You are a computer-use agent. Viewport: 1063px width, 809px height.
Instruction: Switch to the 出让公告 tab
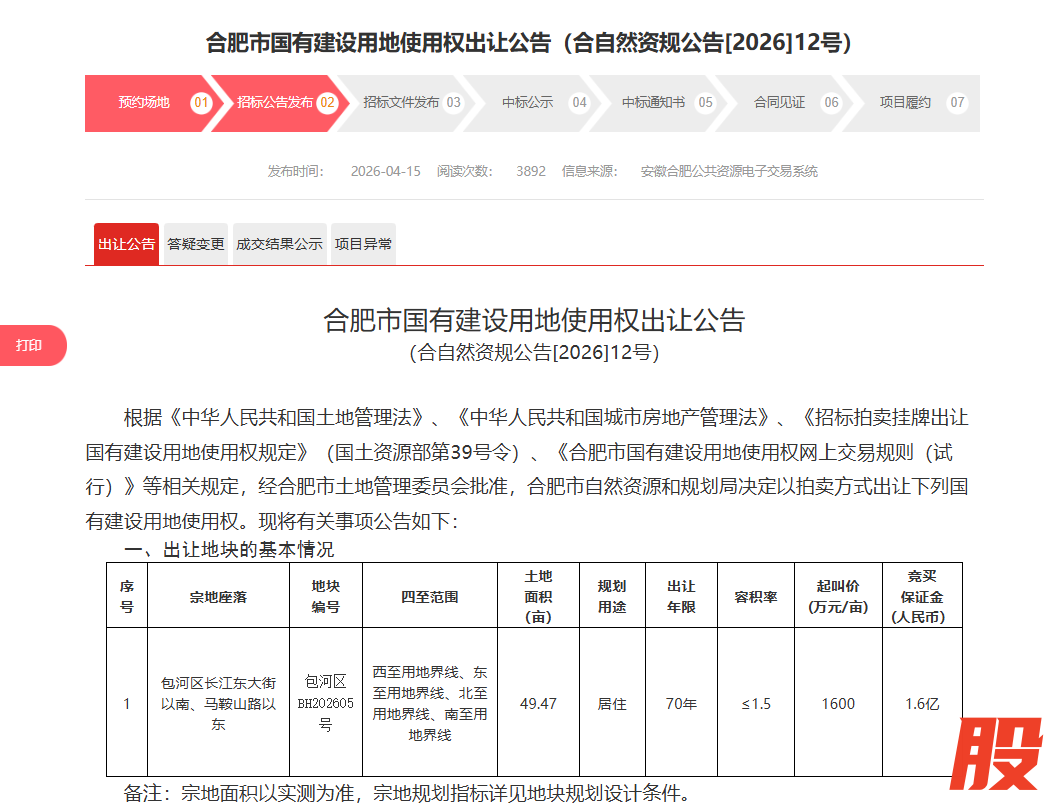pyautogui.click(x=127, y=244)
